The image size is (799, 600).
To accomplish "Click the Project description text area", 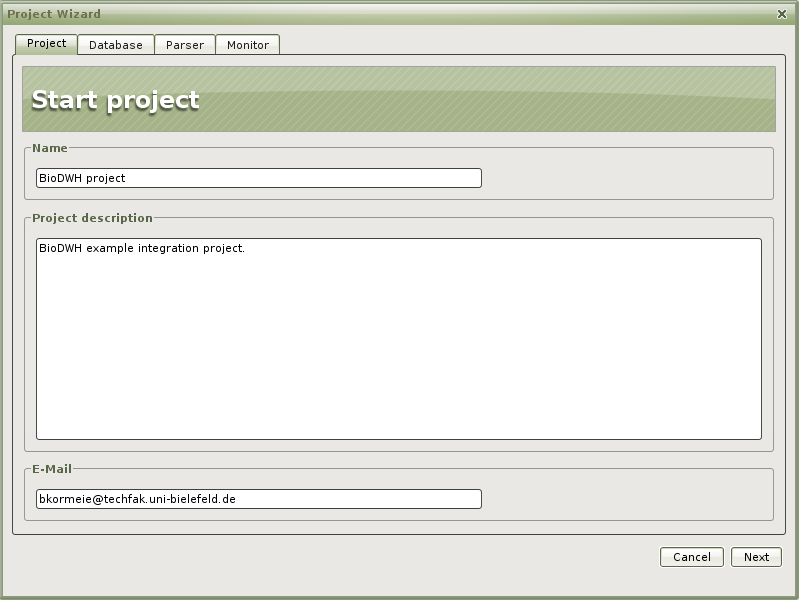I will pos(399,338).
